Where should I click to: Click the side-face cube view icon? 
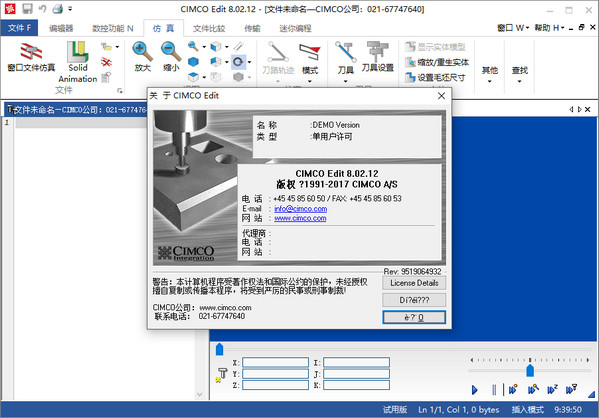[x=216, y=62]
